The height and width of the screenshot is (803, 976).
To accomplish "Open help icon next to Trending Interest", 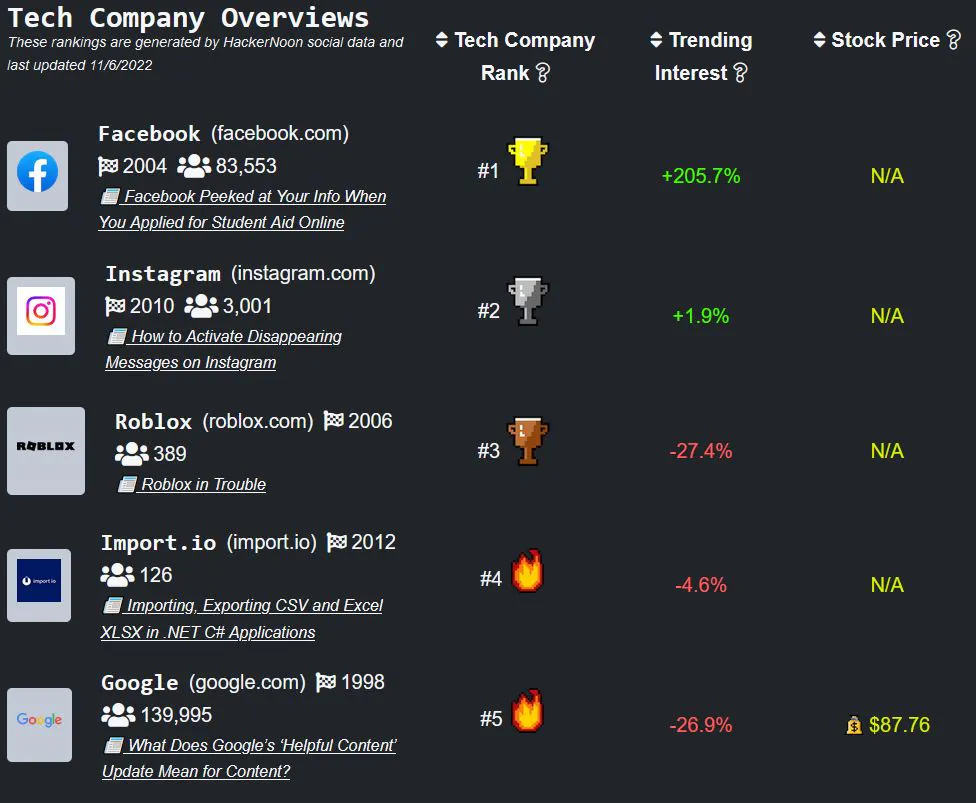I will coord(740,73).
